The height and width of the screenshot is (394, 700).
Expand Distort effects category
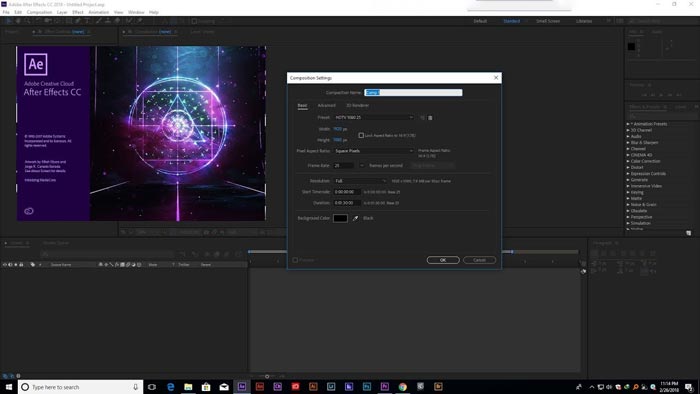pos(628,167)
